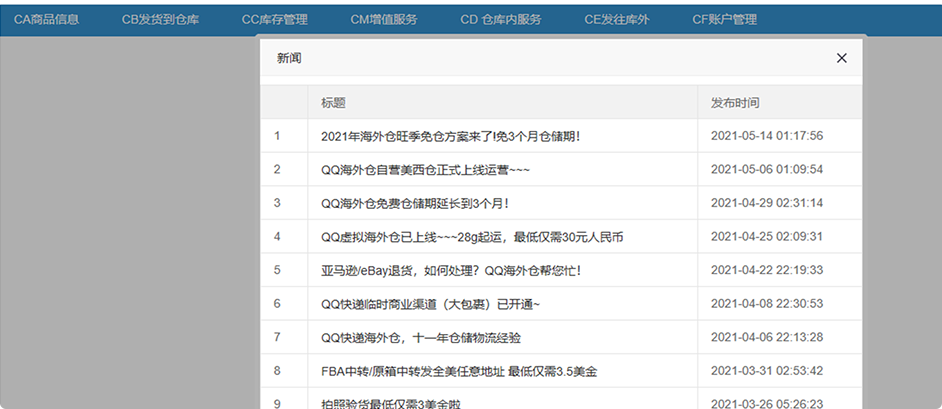This screenshot has height=409, width=942.
Task: Open the CA商品信息 menu
Action: (x=46, y=20)
